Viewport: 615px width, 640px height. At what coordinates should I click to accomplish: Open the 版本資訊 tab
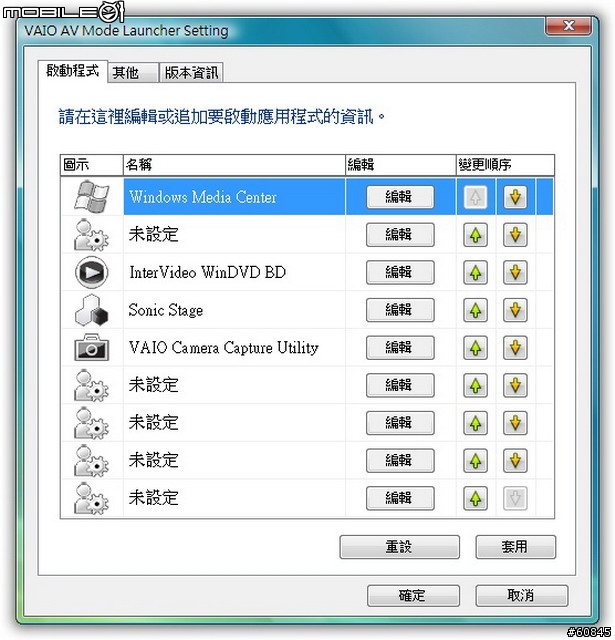tap(191, 73)
